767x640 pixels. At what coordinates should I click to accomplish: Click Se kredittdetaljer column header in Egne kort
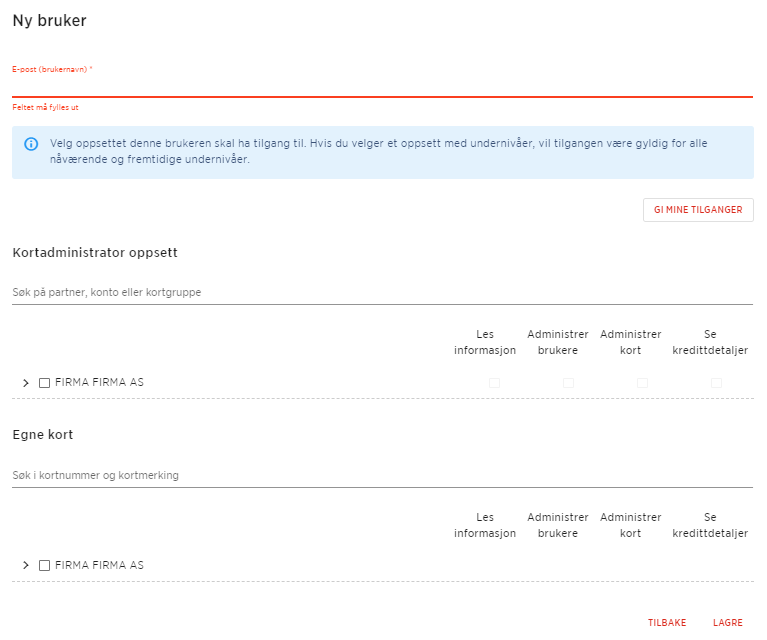710,525
